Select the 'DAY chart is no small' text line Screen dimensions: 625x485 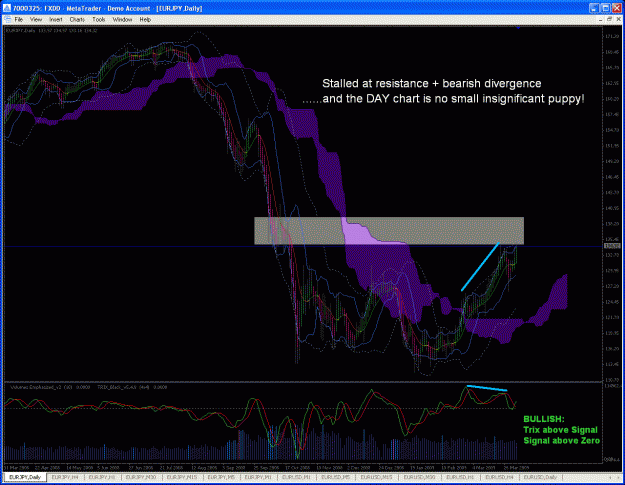click(x=443, y=98)
